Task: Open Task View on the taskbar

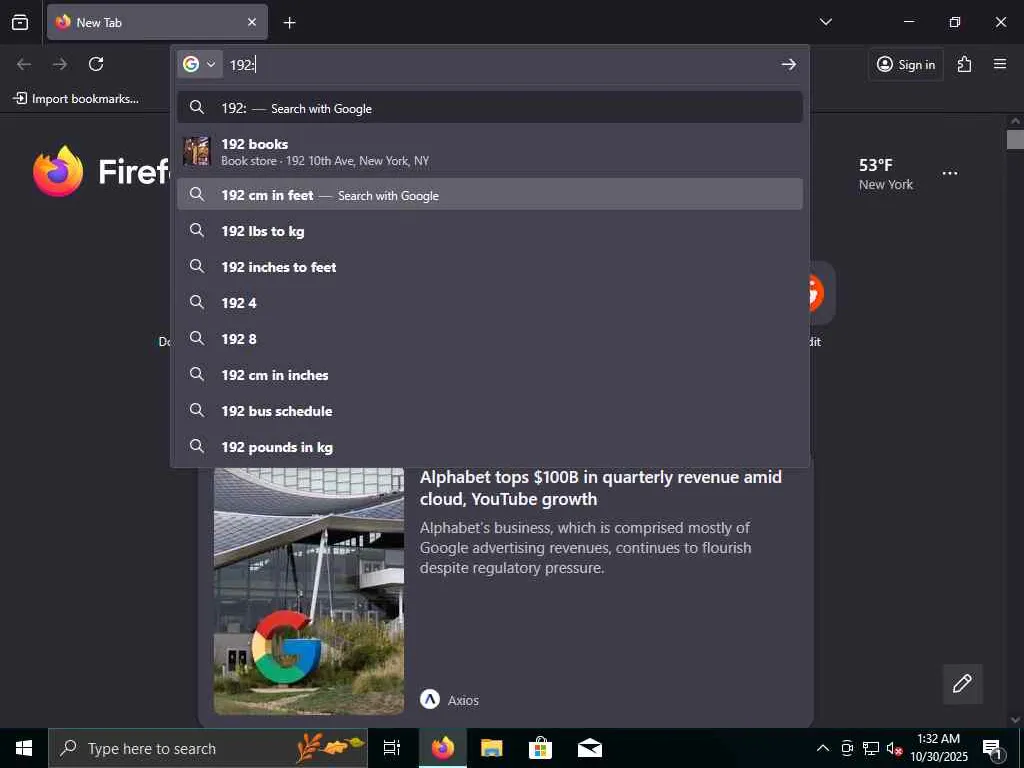Action: (x=392, y=748)
